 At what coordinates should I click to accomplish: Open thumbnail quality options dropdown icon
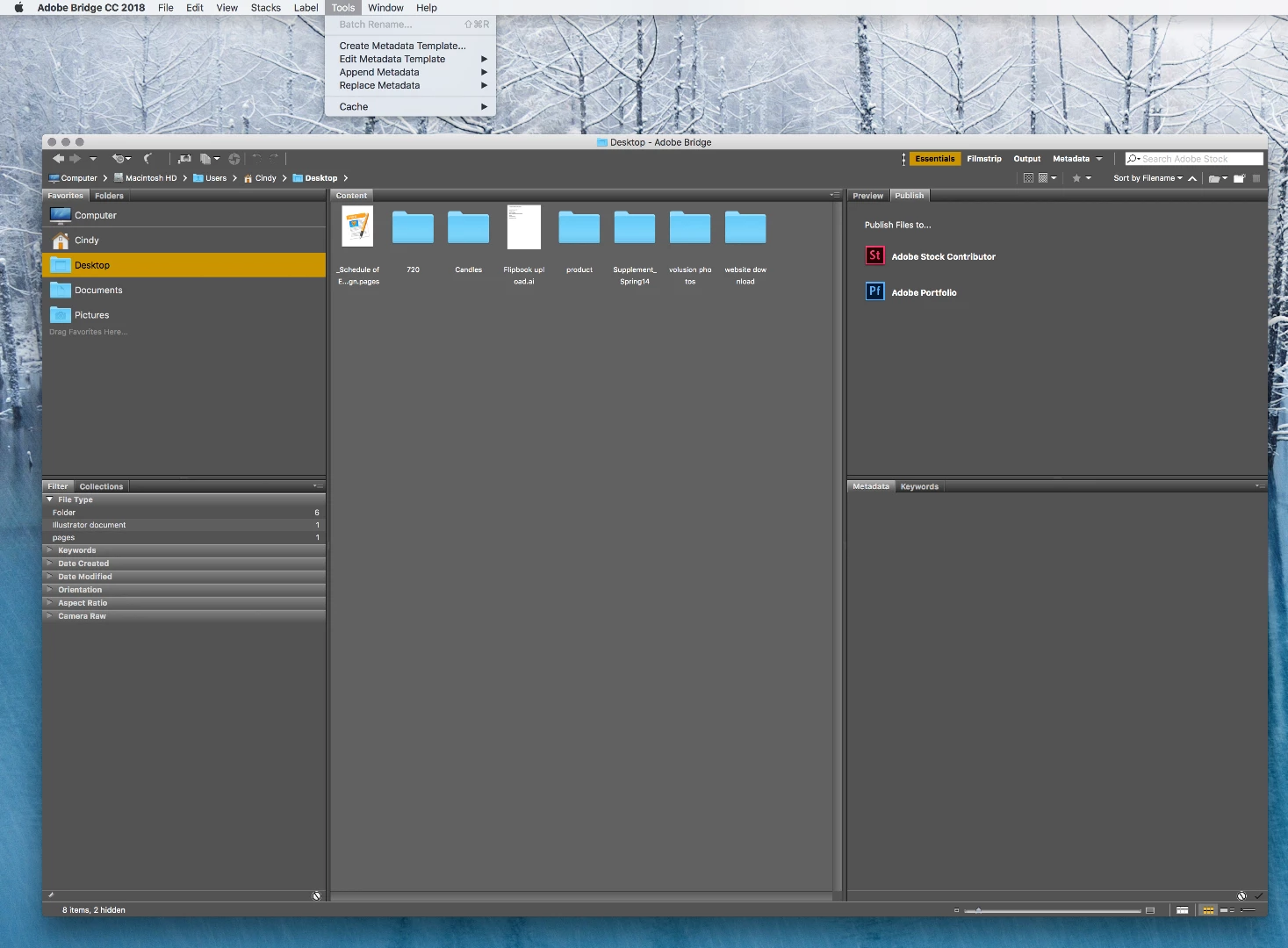(x=1047, y=178)
